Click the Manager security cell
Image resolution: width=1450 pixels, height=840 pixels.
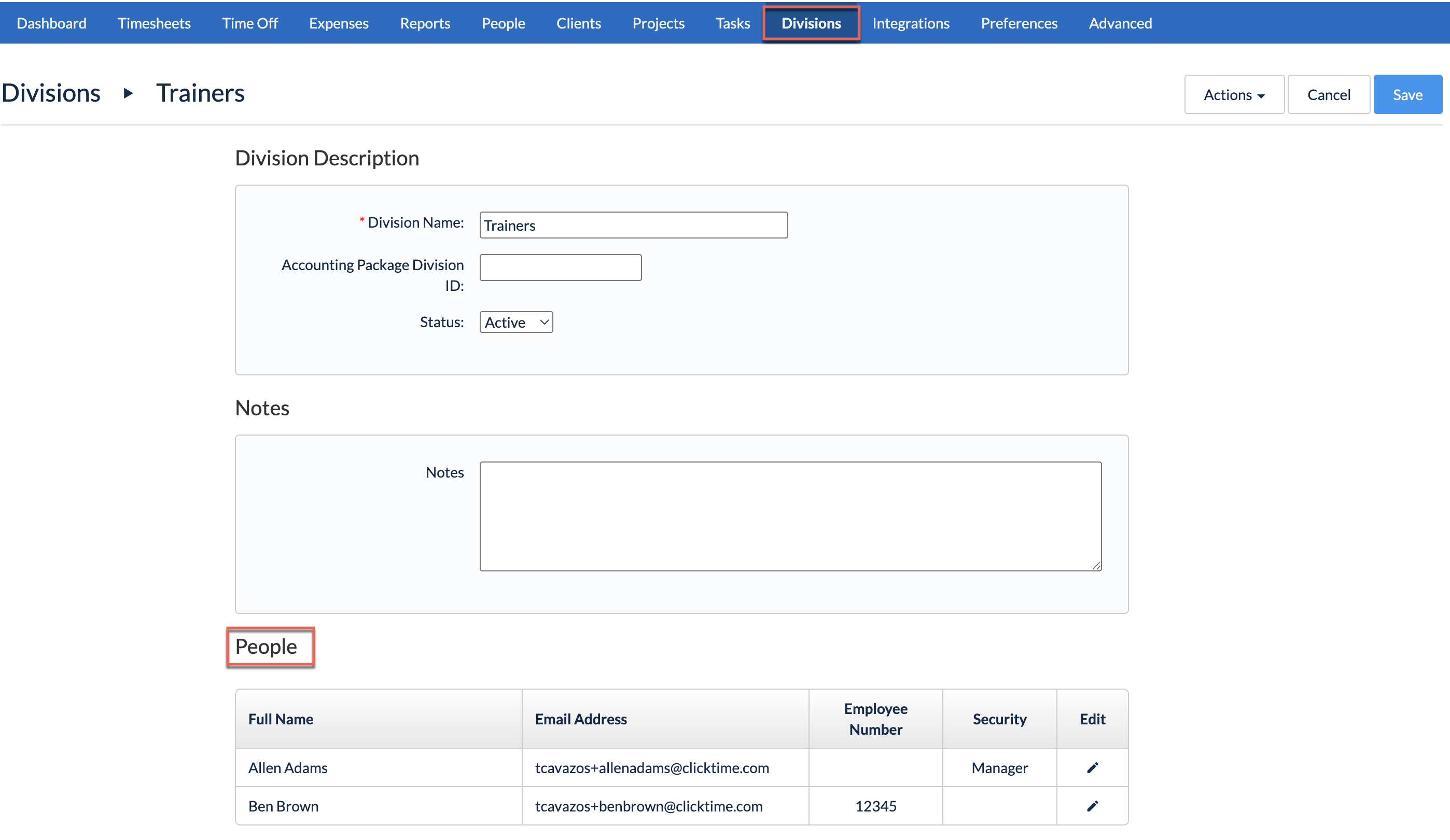[x=999, y=767]
